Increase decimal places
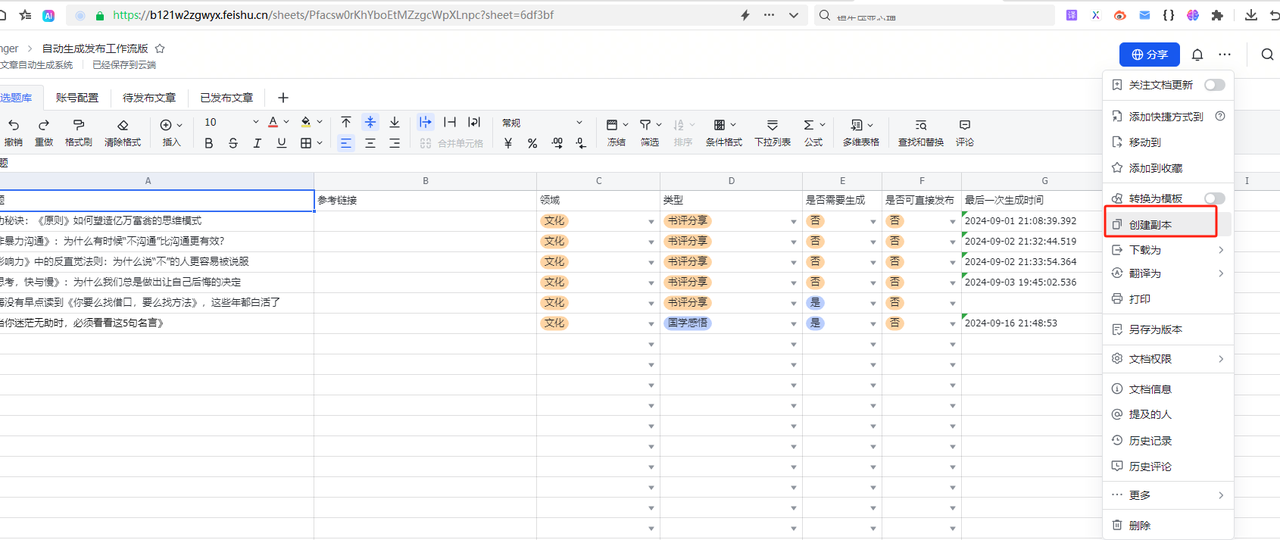The image size is (1280, 540). point(557,143)
